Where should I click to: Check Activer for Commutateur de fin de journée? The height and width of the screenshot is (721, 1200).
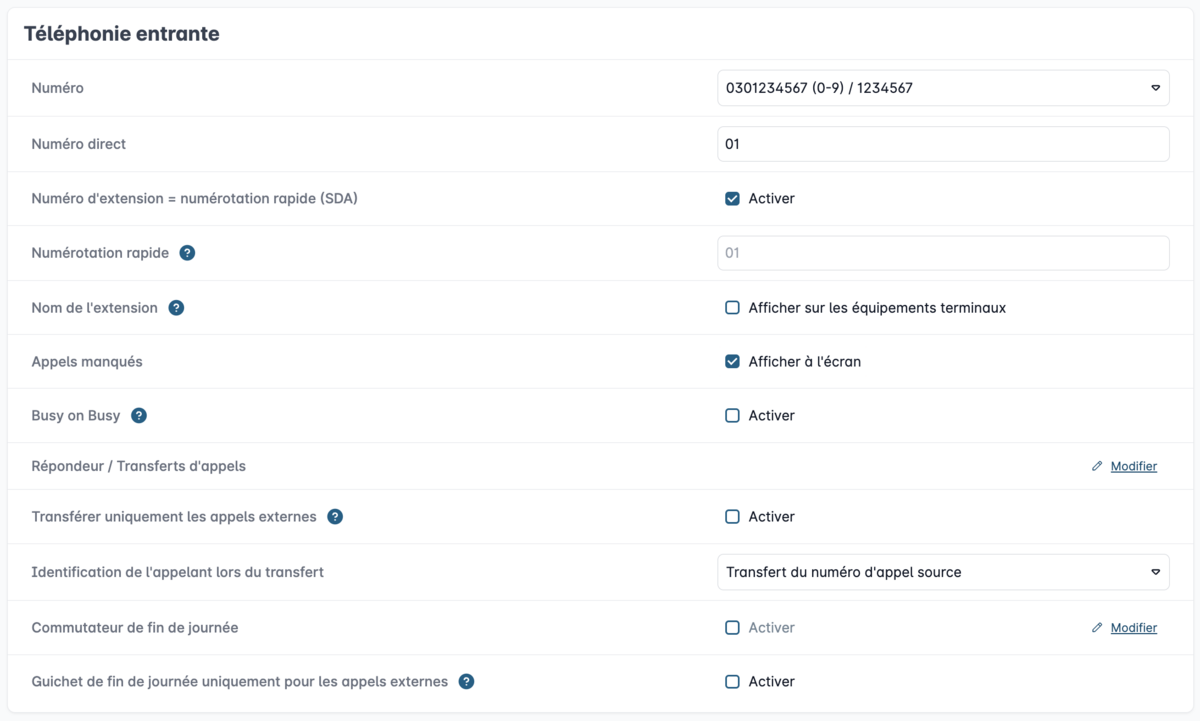(732, 628)
